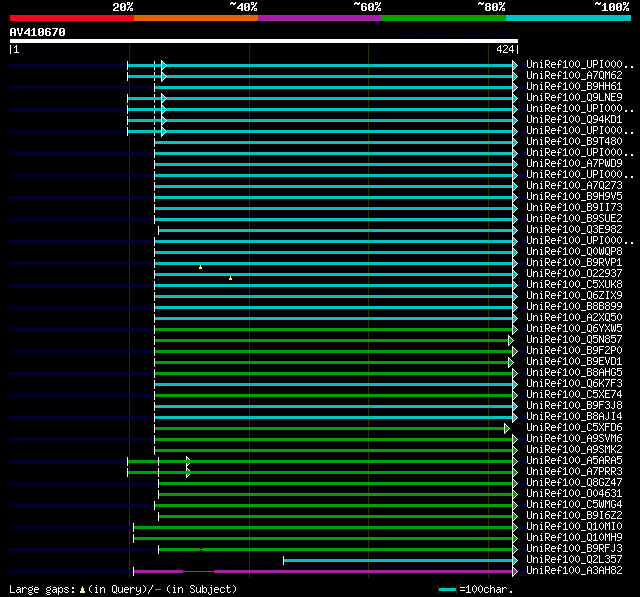Click the arrowhead ending the UniRef100_A3AH82 alignment
Image resolution: width=640 pixels, height=597 pixels.
coord(515,571)
